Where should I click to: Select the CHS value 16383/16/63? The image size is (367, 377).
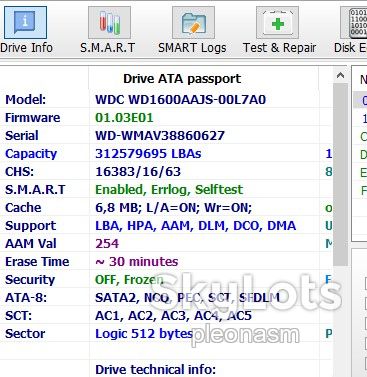pyautogui.click(x=138, y=172)
